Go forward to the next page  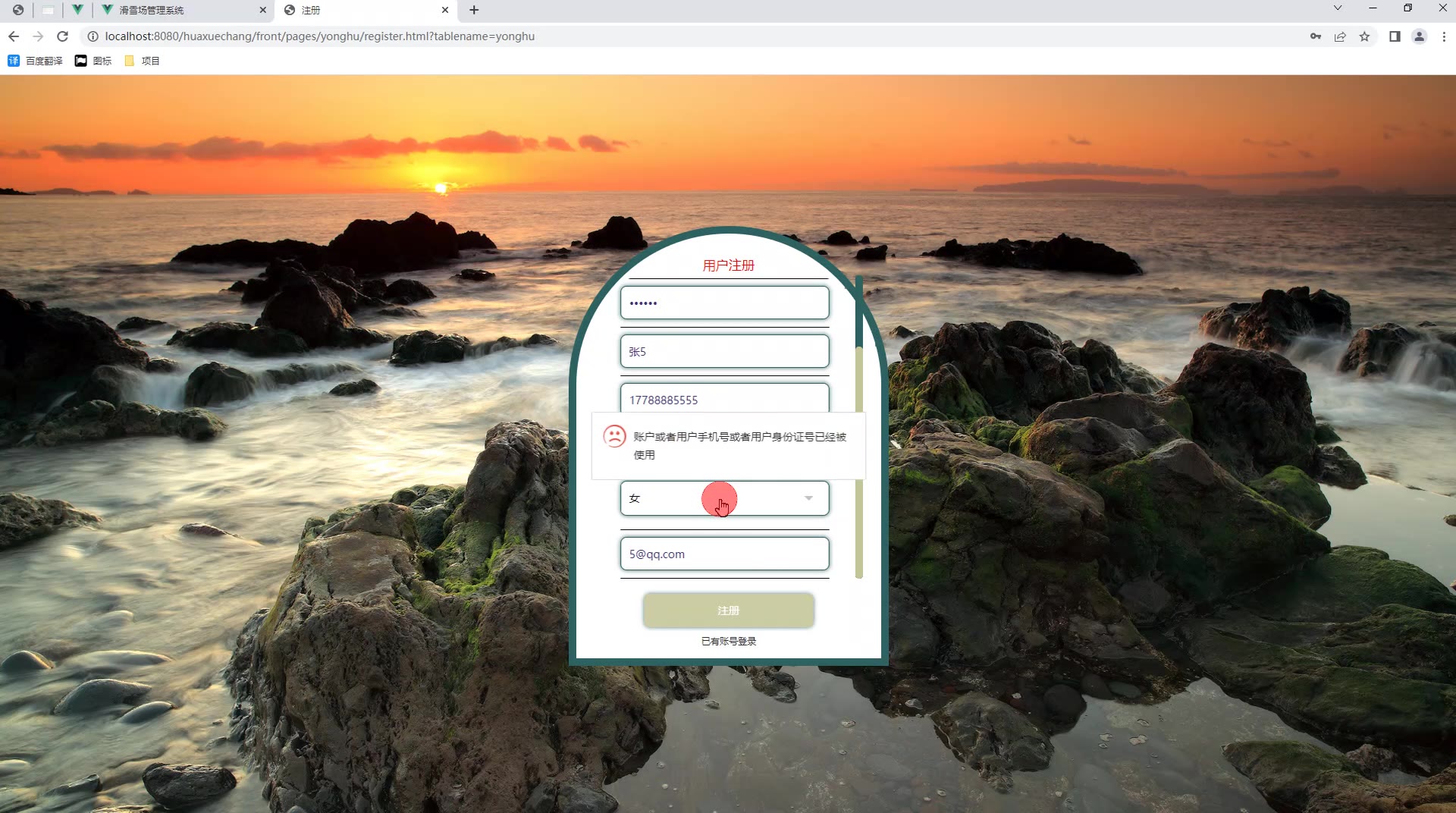click(38, 36)
